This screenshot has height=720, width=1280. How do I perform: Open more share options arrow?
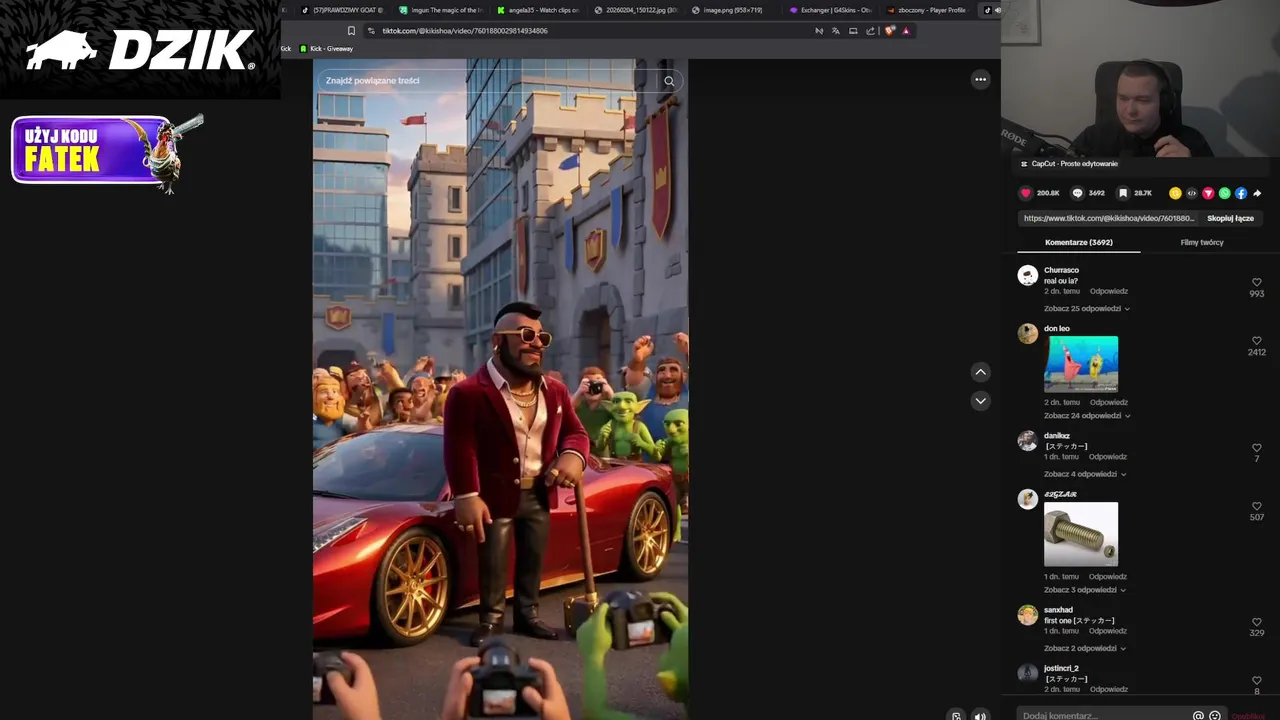pos(1257,193)
